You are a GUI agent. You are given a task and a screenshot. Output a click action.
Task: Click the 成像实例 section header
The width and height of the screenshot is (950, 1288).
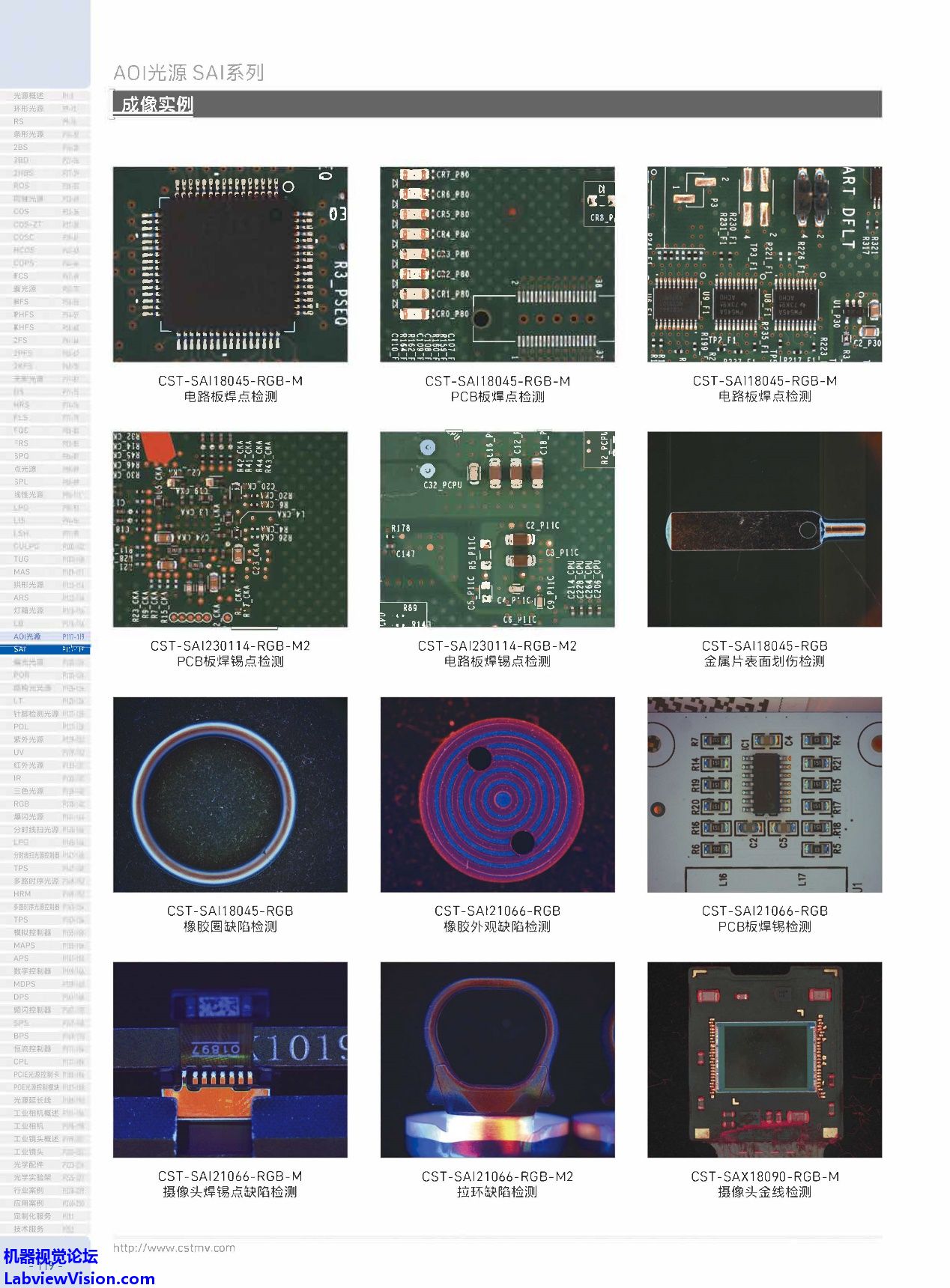point(157,104)
